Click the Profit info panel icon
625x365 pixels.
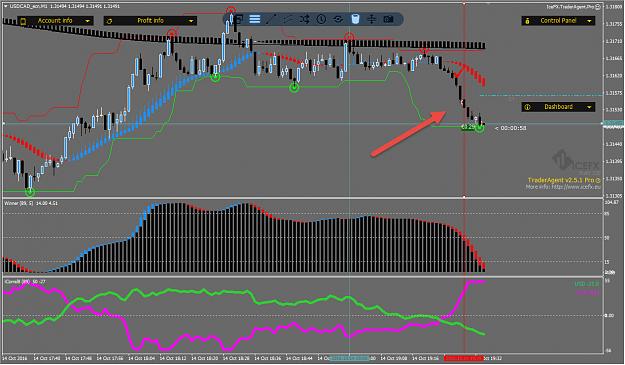[110, 21]
